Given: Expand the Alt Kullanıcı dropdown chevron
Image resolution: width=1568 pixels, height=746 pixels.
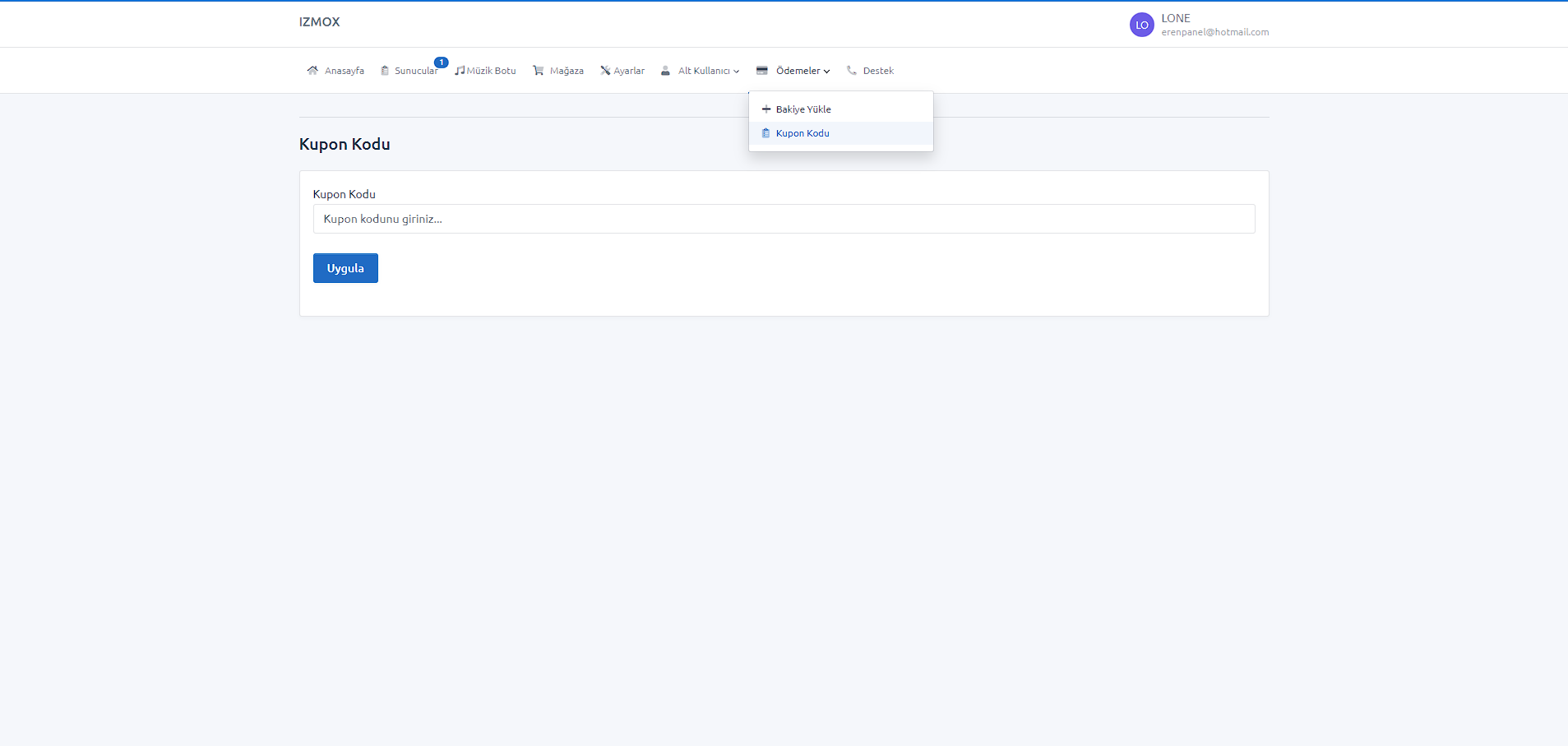Looking at the screenshot, I should pyautogui.click(x=737, y=72).
